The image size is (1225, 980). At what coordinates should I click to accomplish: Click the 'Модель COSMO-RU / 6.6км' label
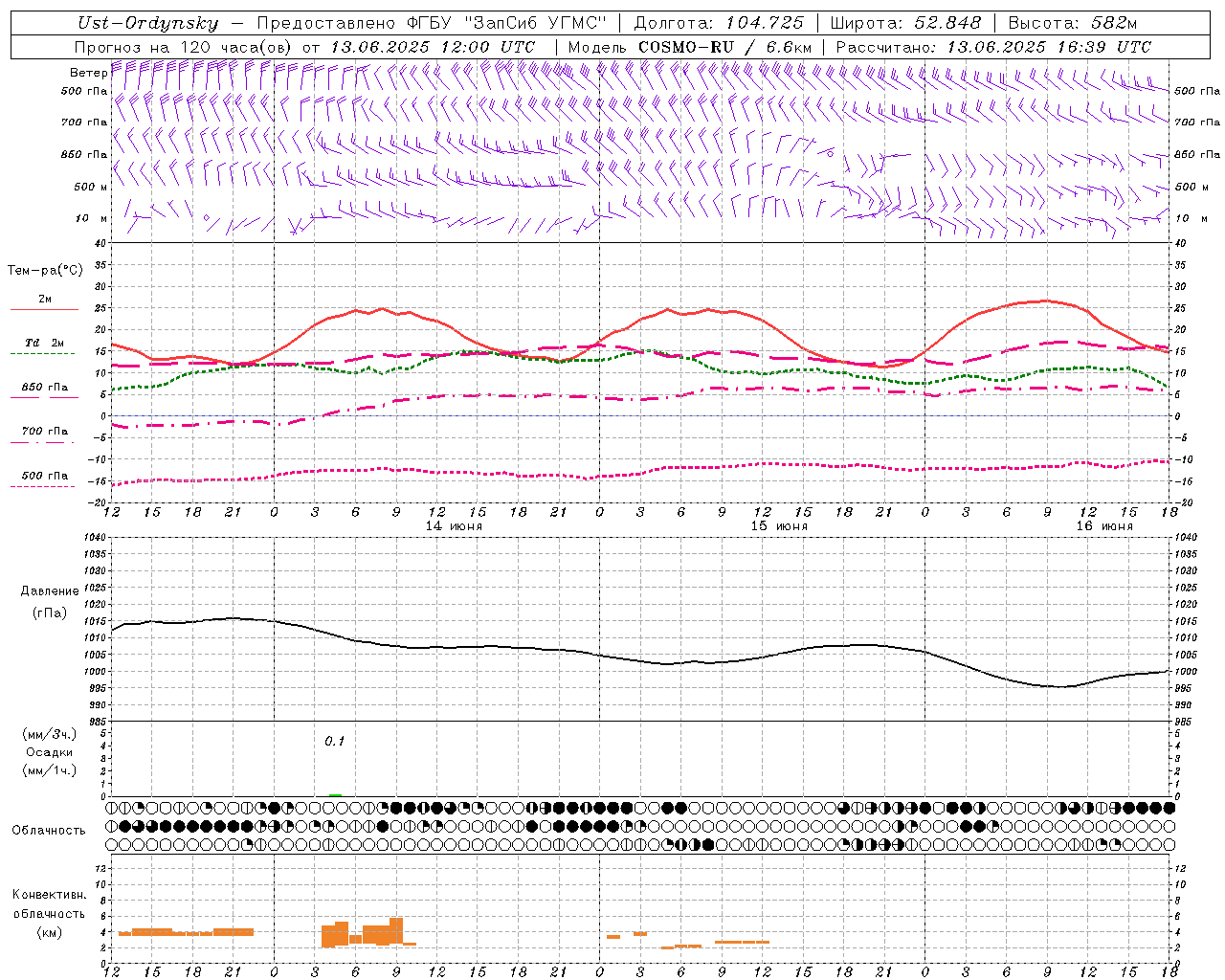point(689,47)
